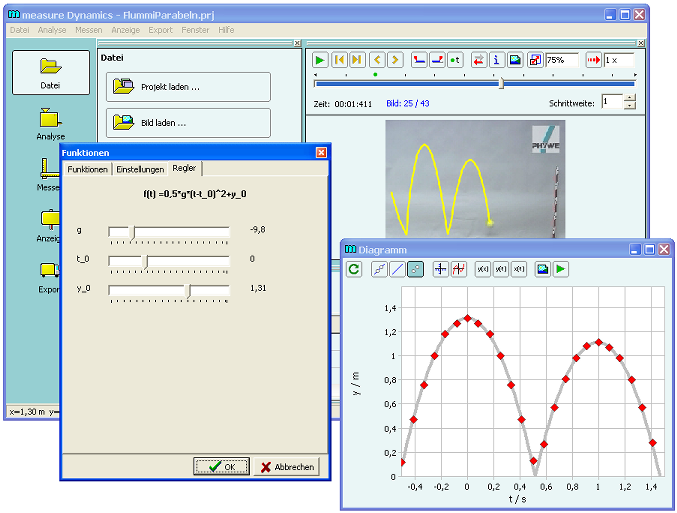Play from Diagramm toolbar
Image resolution: width=677 pixels, height=513 pixels.
click(560, 269)
